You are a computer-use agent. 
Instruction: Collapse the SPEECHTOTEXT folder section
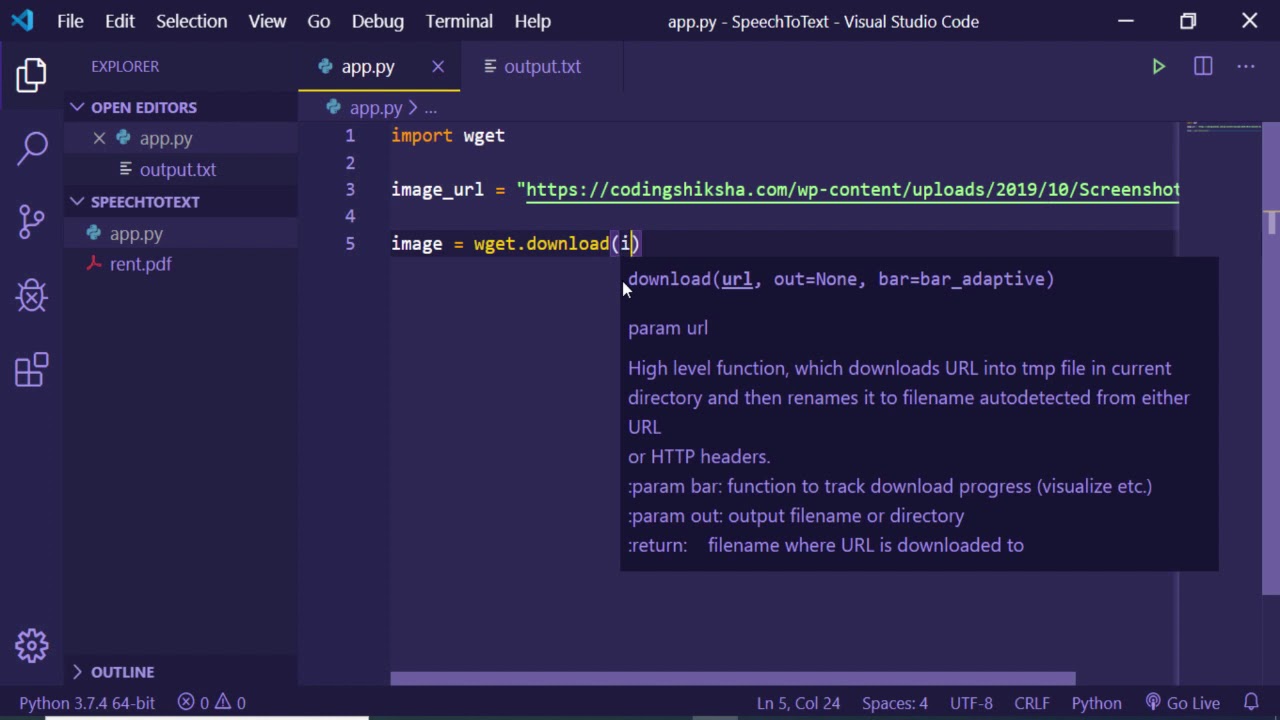(144, 202)
